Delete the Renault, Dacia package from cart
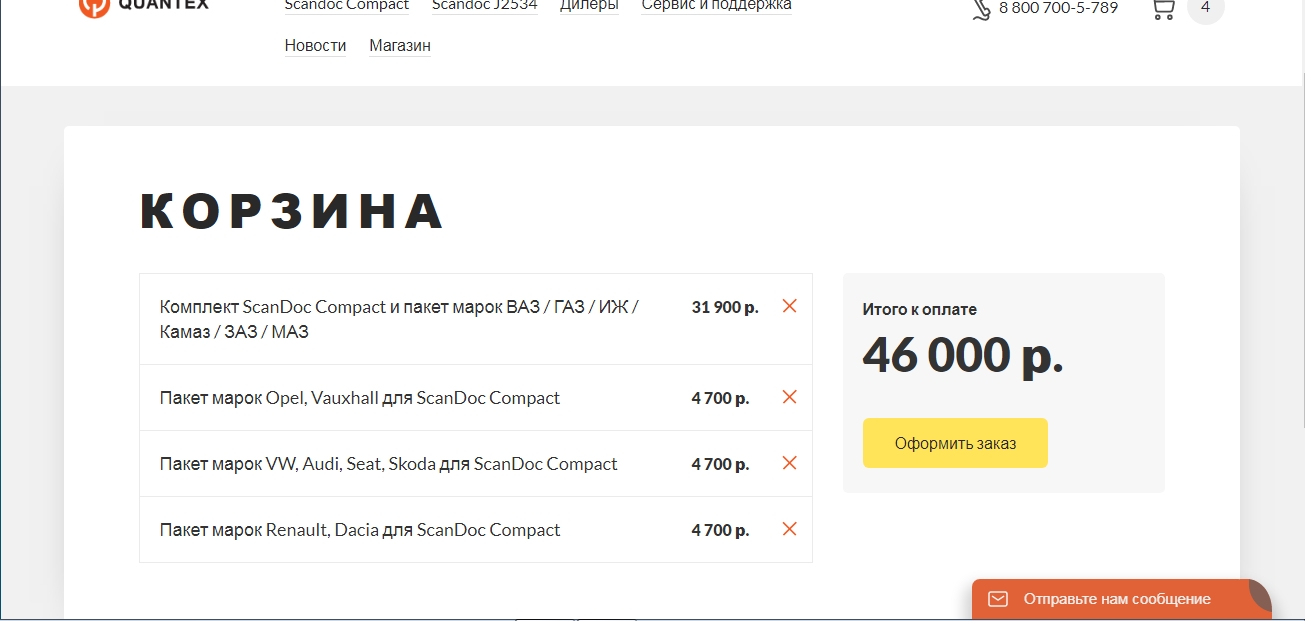 789,529
